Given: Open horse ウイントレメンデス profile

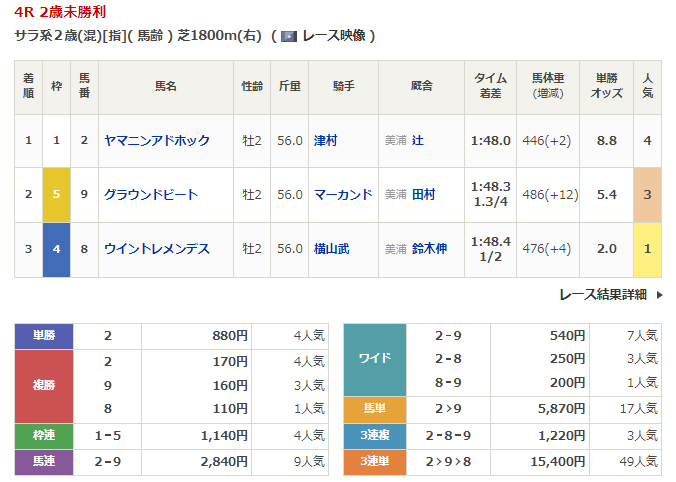Looking at the screenshot, I should (x=157, y=249).
